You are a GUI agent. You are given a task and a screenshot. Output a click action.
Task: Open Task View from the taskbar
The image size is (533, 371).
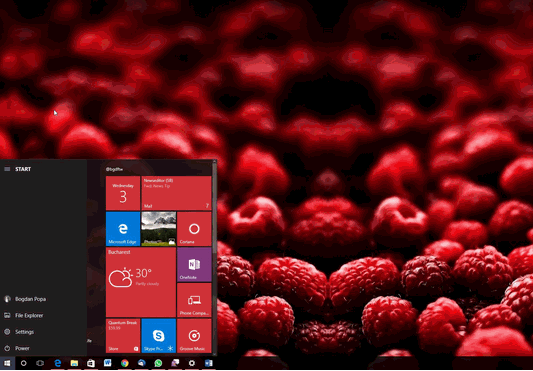coord(40,363)
